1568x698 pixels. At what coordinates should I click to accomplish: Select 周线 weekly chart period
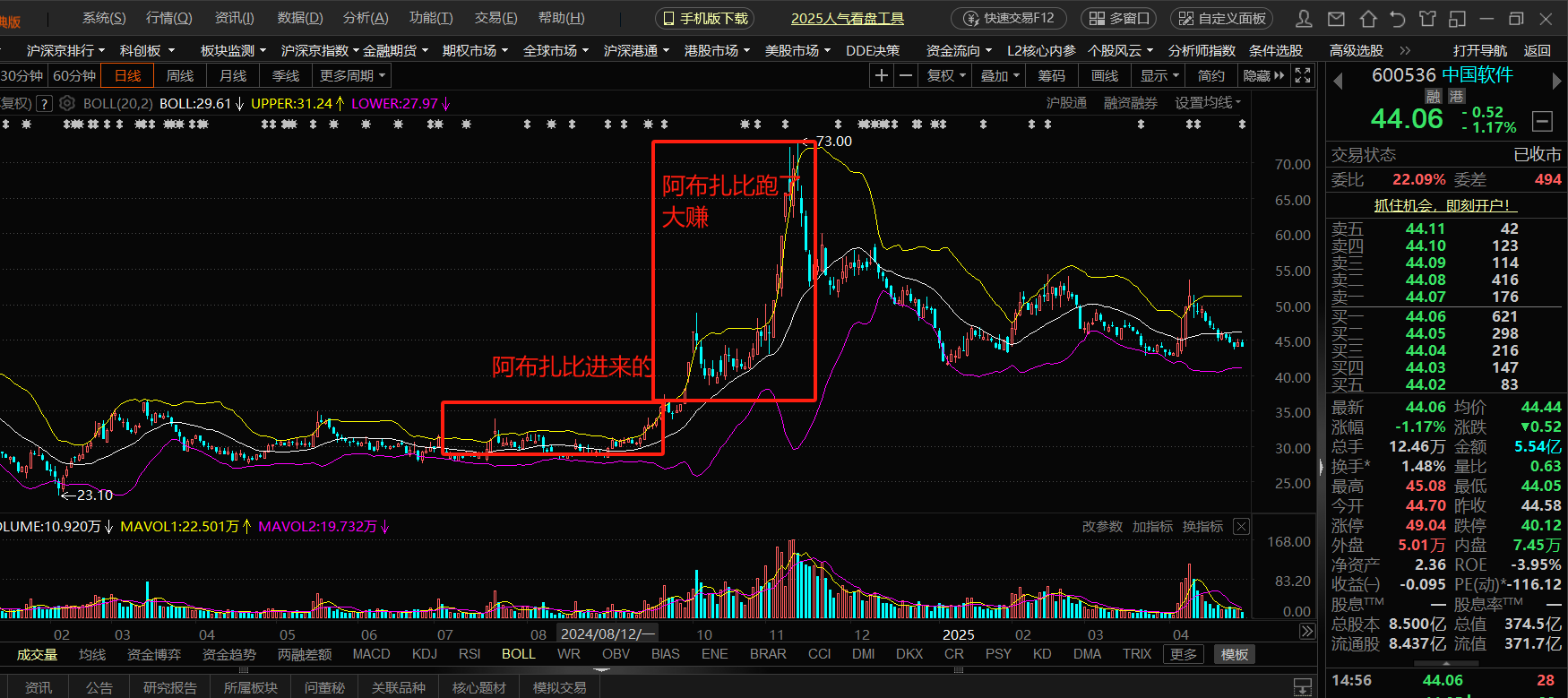[180, 75]
